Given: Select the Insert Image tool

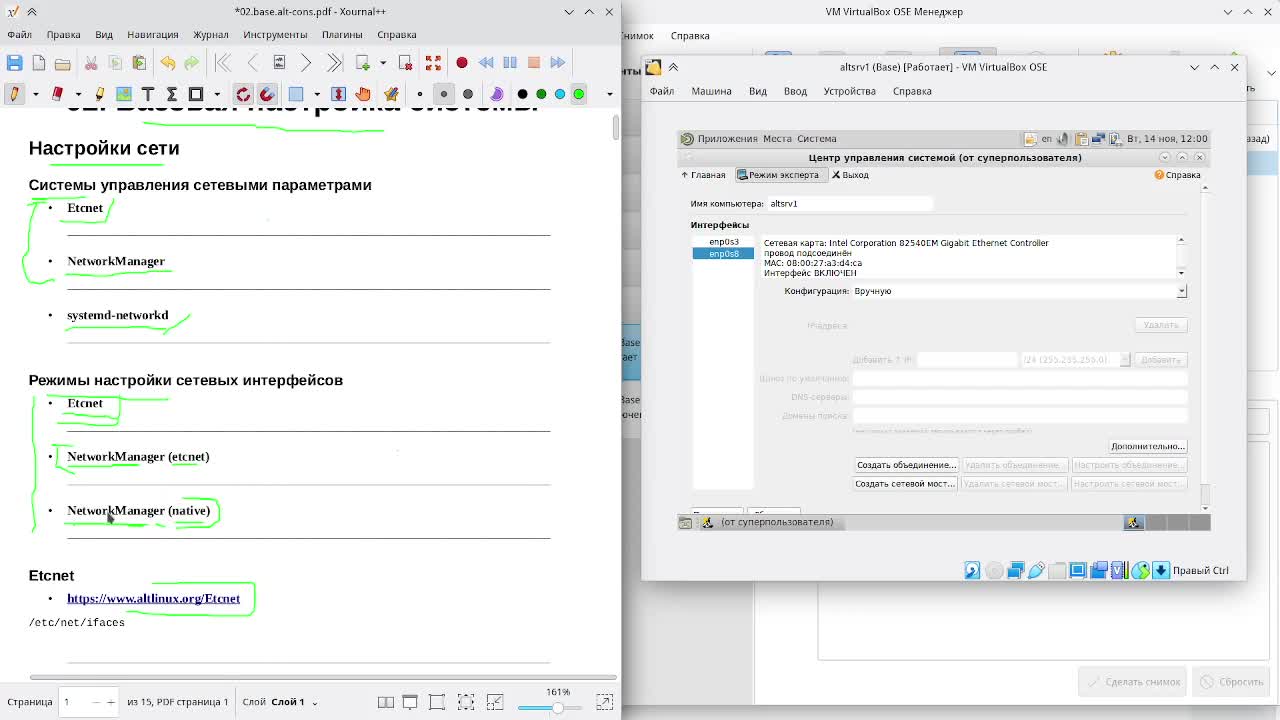Looking at the screenshot, I should (x=124, y=94).
